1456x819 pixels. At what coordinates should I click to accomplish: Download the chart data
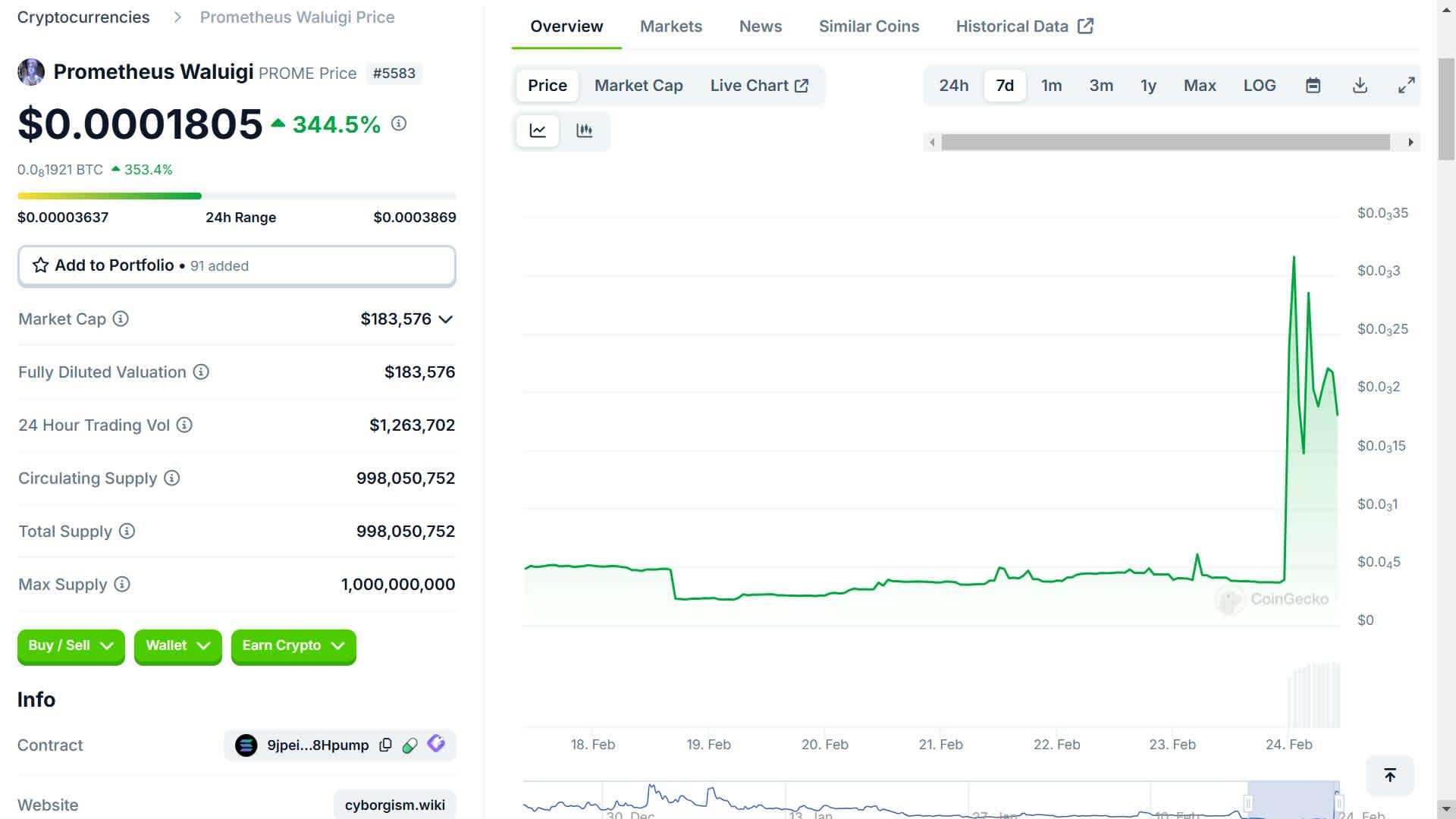(1360, 86)
